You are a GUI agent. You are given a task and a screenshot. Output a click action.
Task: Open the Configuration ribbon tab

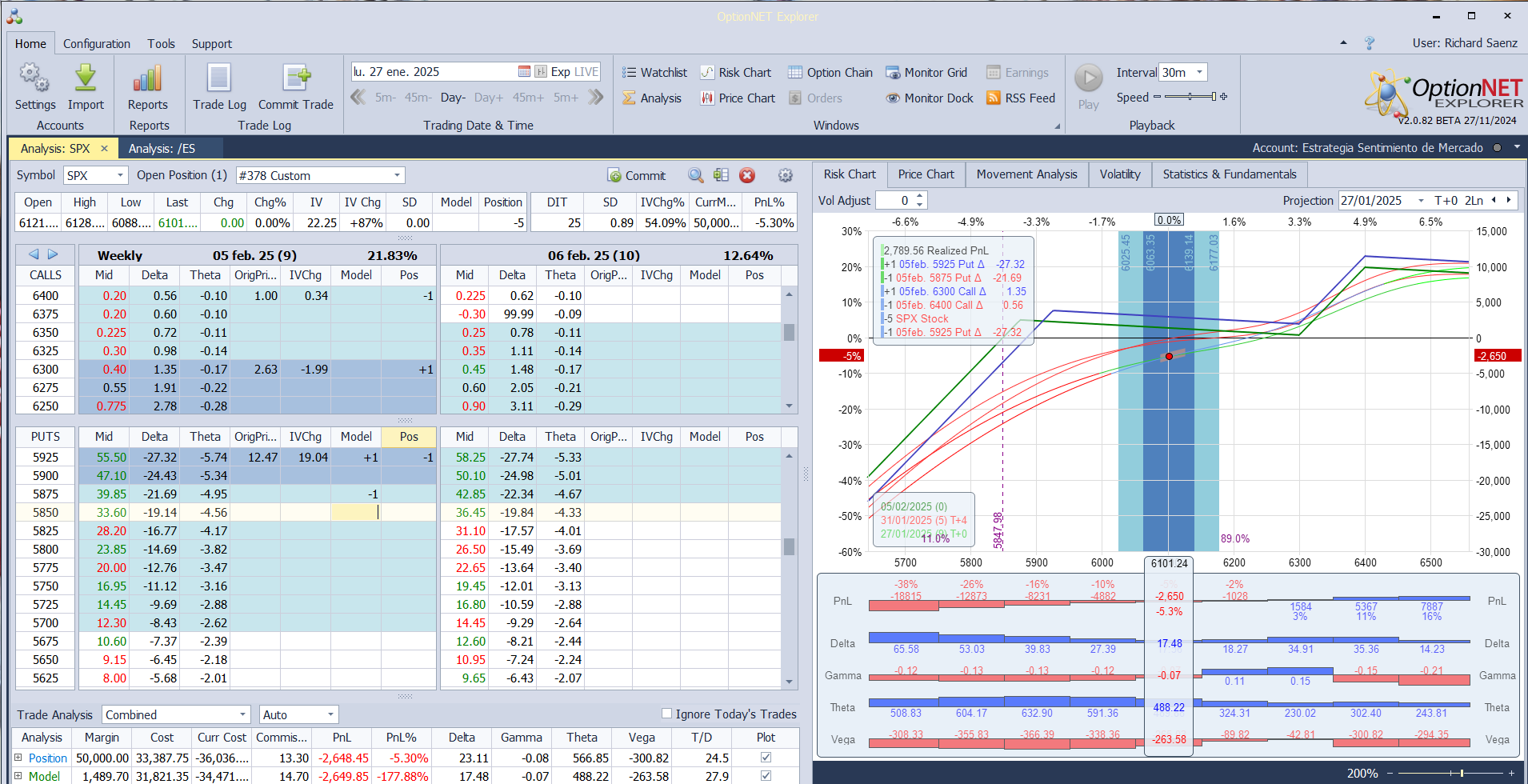click(x=97, y=44)
